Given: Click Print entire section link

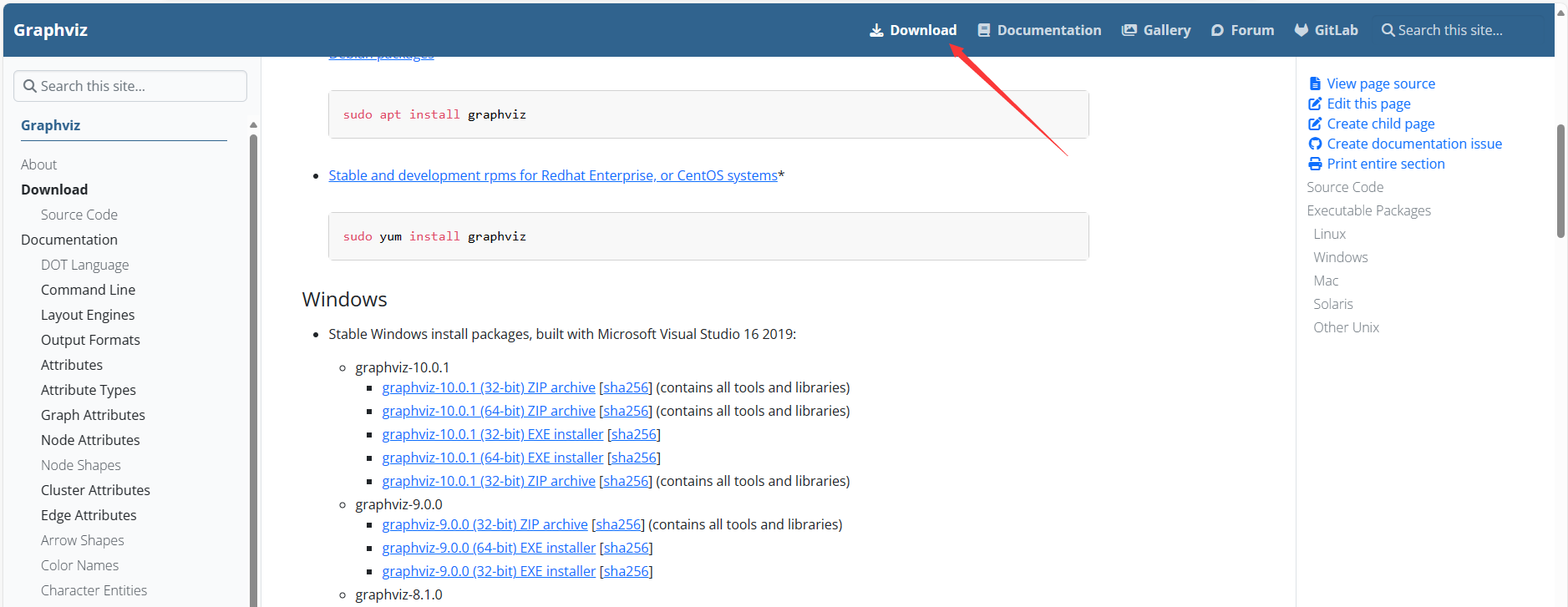Looking at the screenshot, I should (1386, 164).
